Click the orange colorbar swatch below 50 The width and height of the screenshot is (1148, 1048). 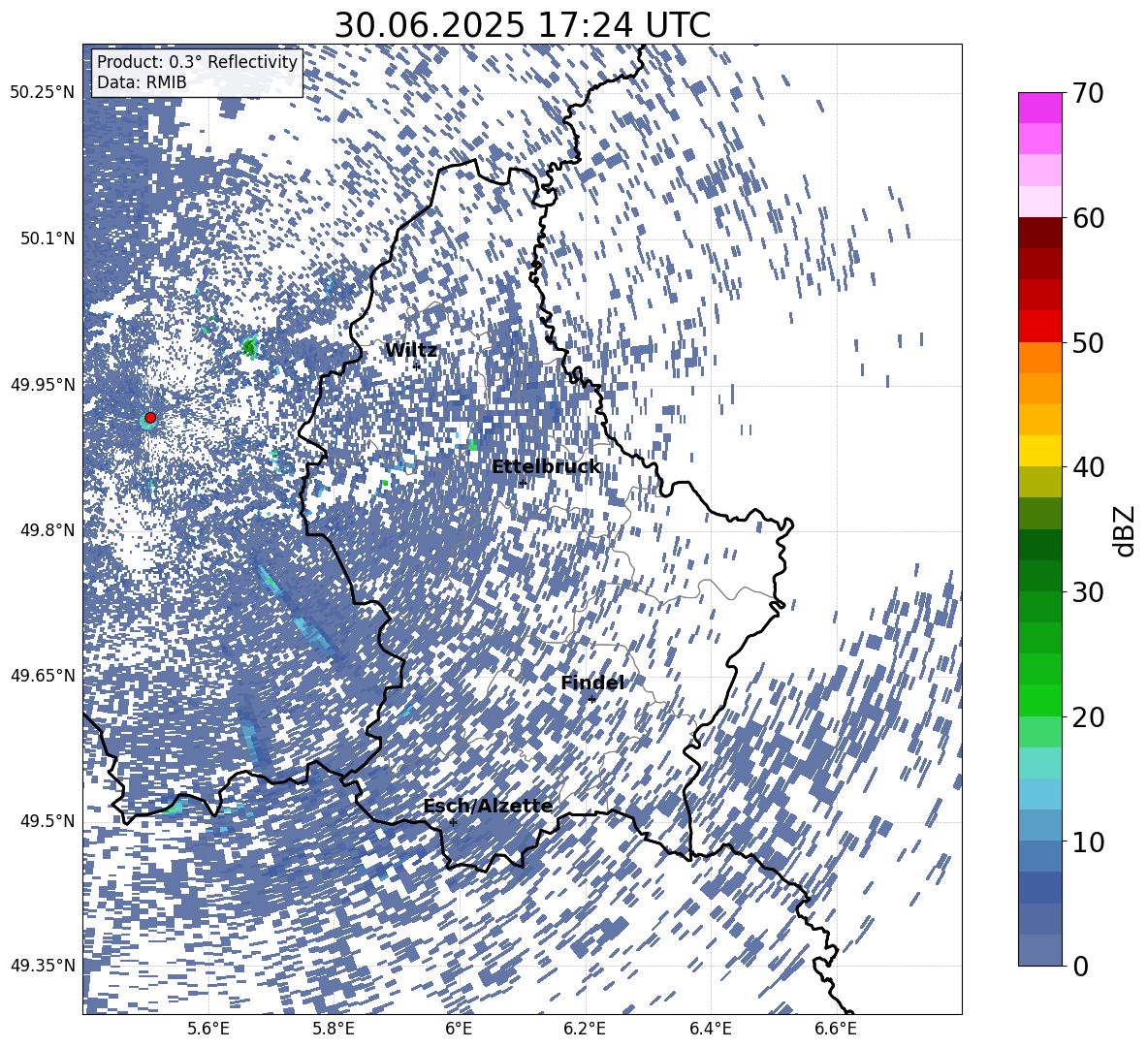point(1039,358)
